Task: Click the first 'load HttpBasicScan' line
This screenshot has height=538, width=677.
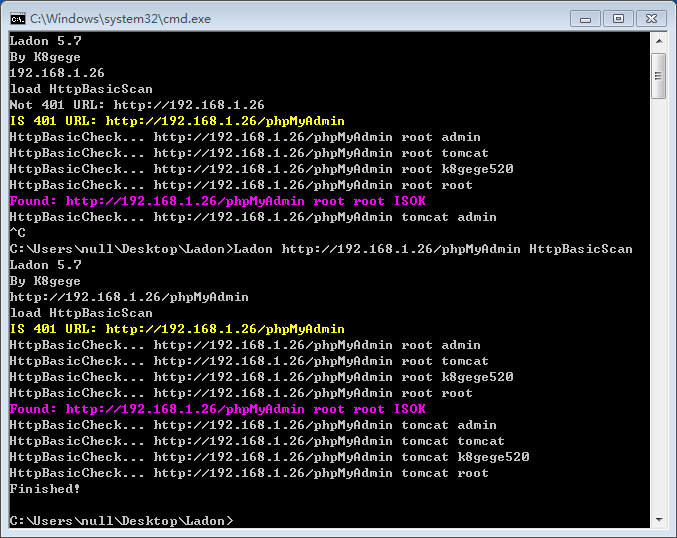Action: coord(81,89)
